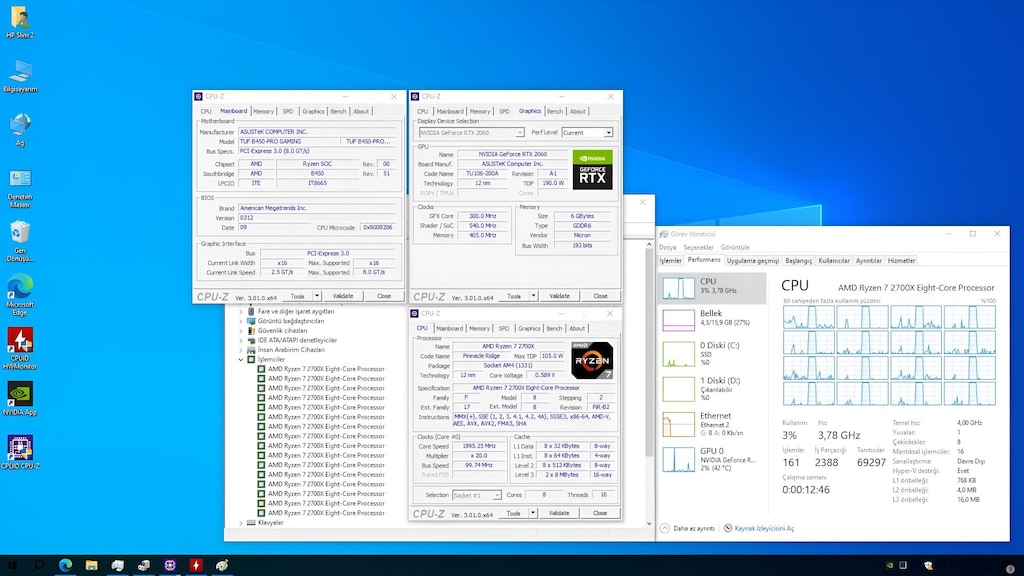Select the Microsoft Edge desktop shortcut
The image size is (1024, 576).
click(20, 295)
